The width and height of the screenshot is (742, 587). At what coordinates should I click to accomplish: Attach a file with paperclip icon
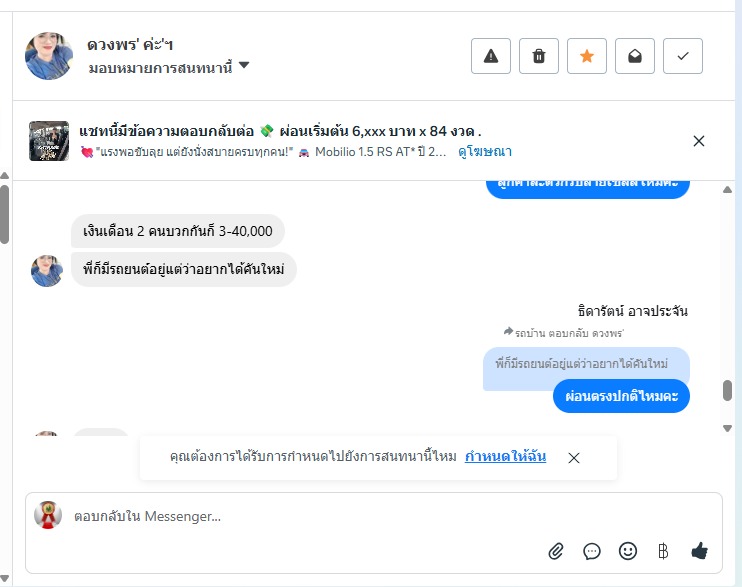pos(557,551)
